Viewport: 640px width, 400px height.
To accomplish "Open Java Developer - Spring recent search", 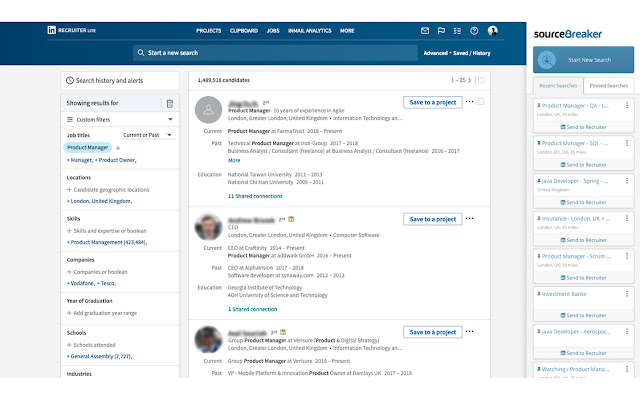I will (574, 181).
